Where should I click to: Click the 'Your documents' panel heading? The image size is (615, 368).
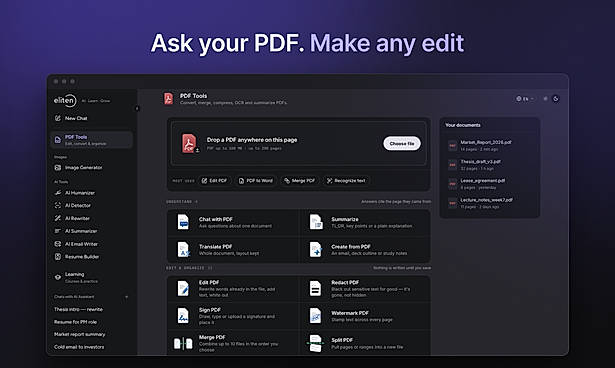[x=463, y=125]
